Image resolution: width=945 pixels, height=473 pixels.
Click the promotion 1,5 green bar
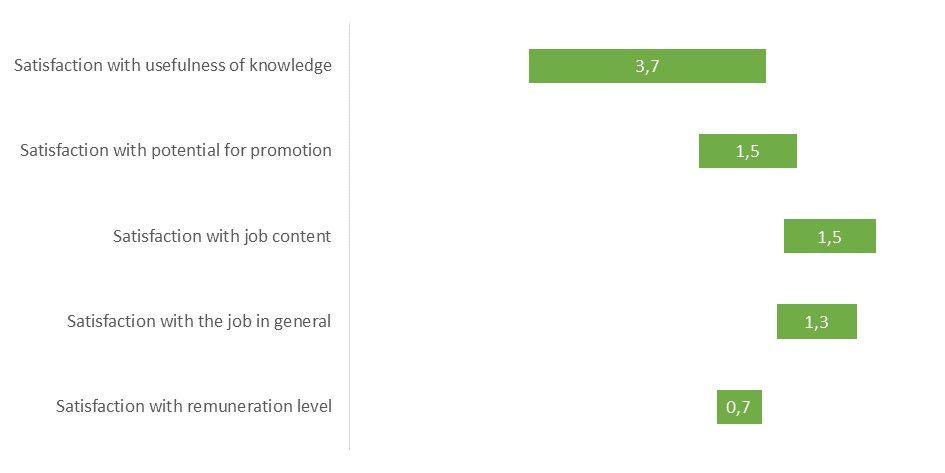(748, 151)
